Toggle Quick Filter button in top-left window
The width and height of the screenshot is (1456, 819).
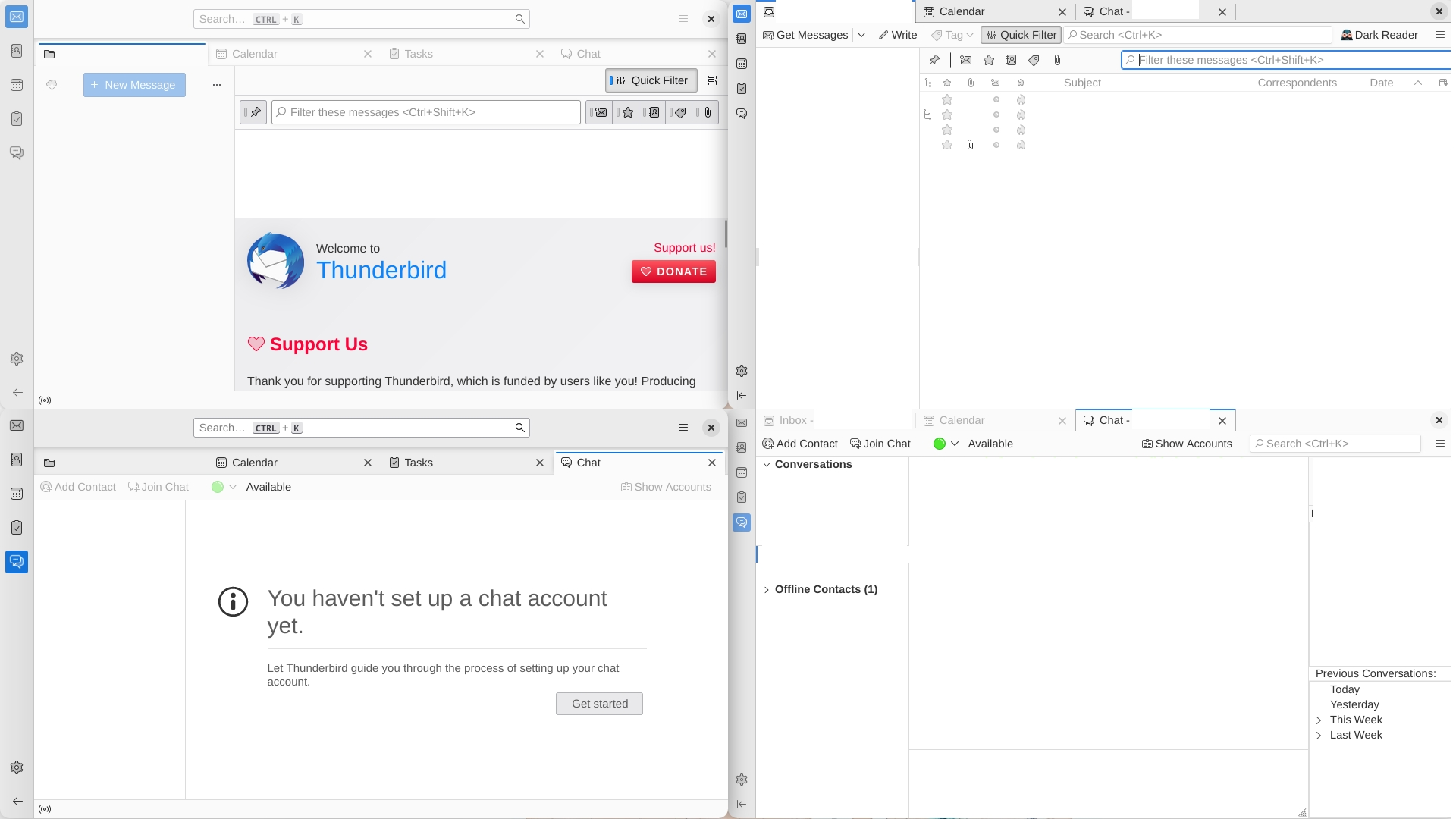tap(651, 80)
